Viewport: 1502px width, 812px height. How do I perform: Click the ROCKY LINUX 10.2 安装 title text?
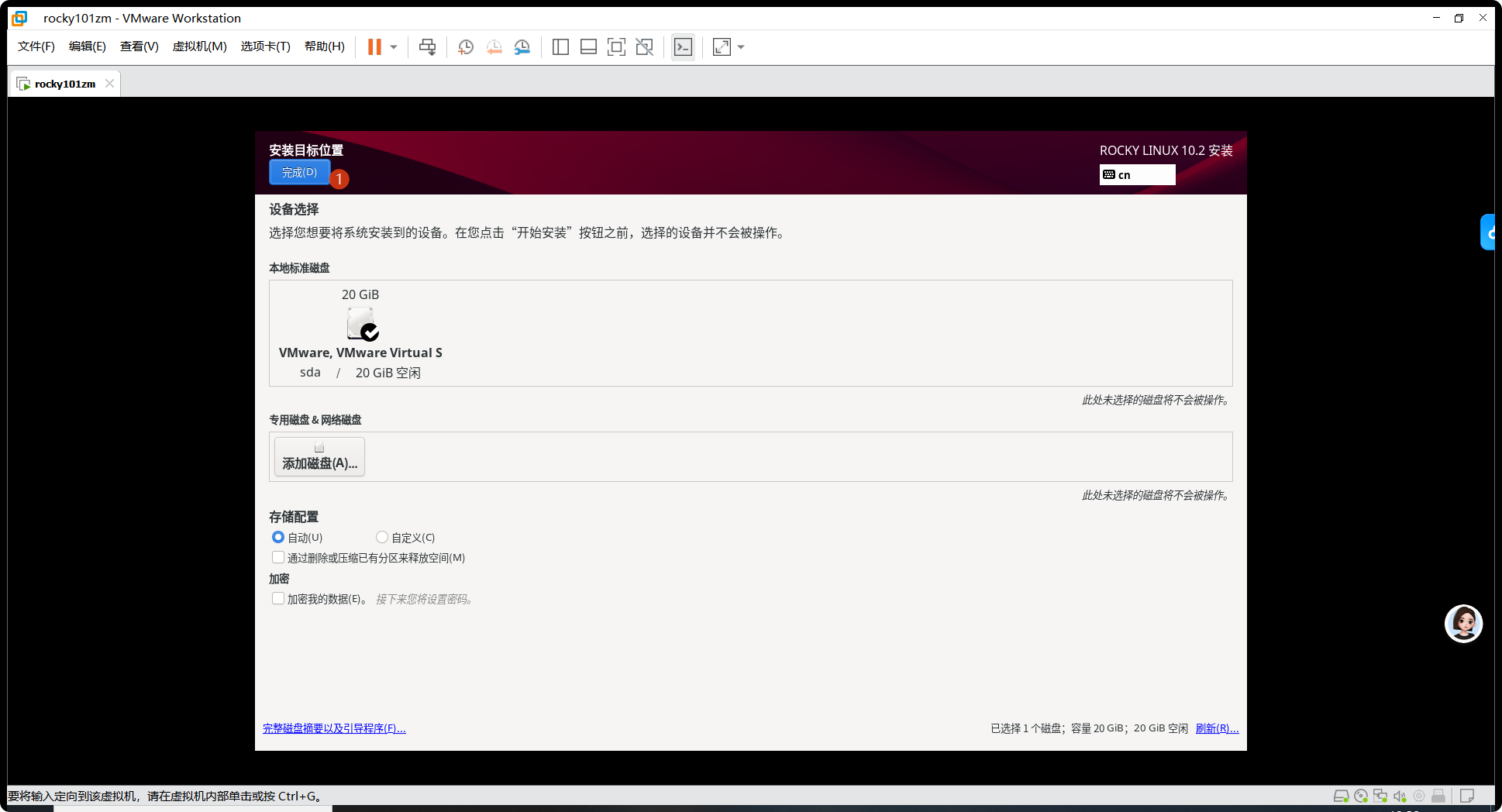(1166, 150)
